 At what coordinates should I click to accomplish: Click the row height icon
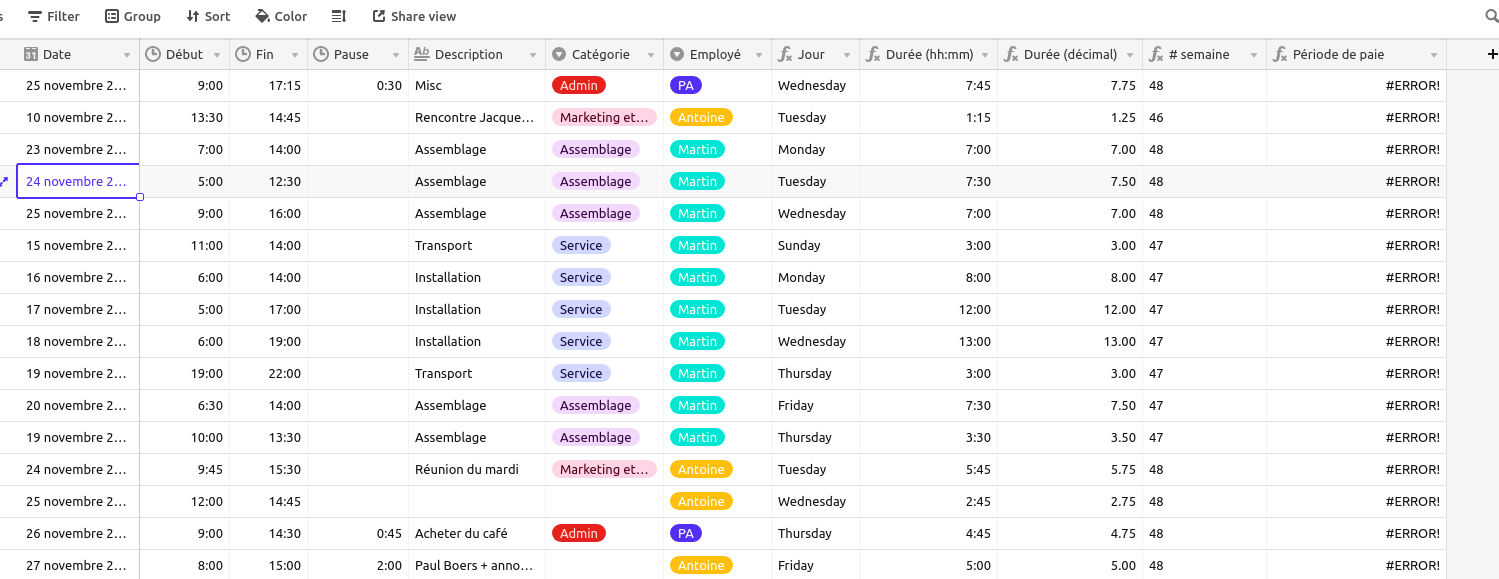[339, 16]
